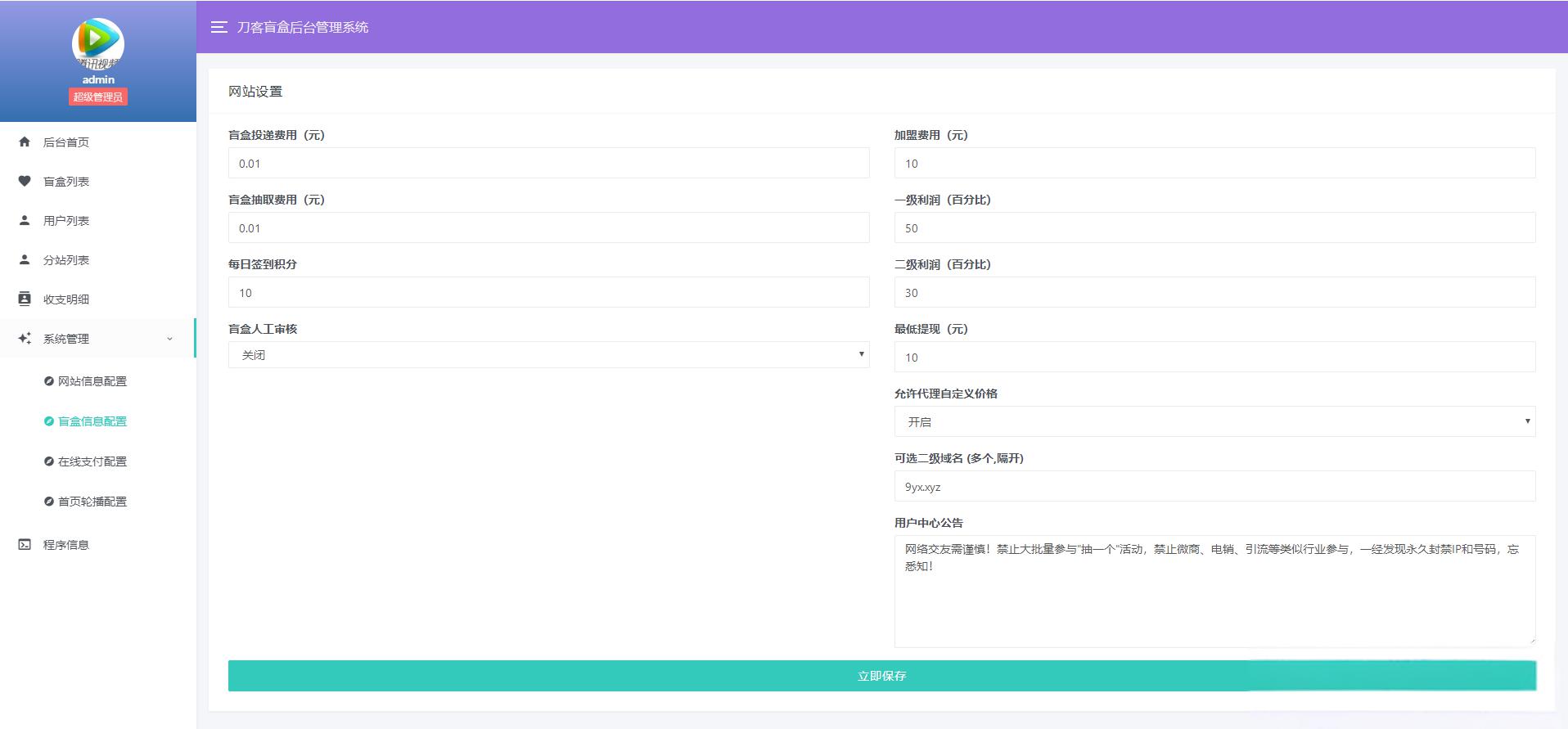Viewport: 1568px width, 729px height.
Task: Click the textarea resize handle corner
Action: (x=1530, y=642)
